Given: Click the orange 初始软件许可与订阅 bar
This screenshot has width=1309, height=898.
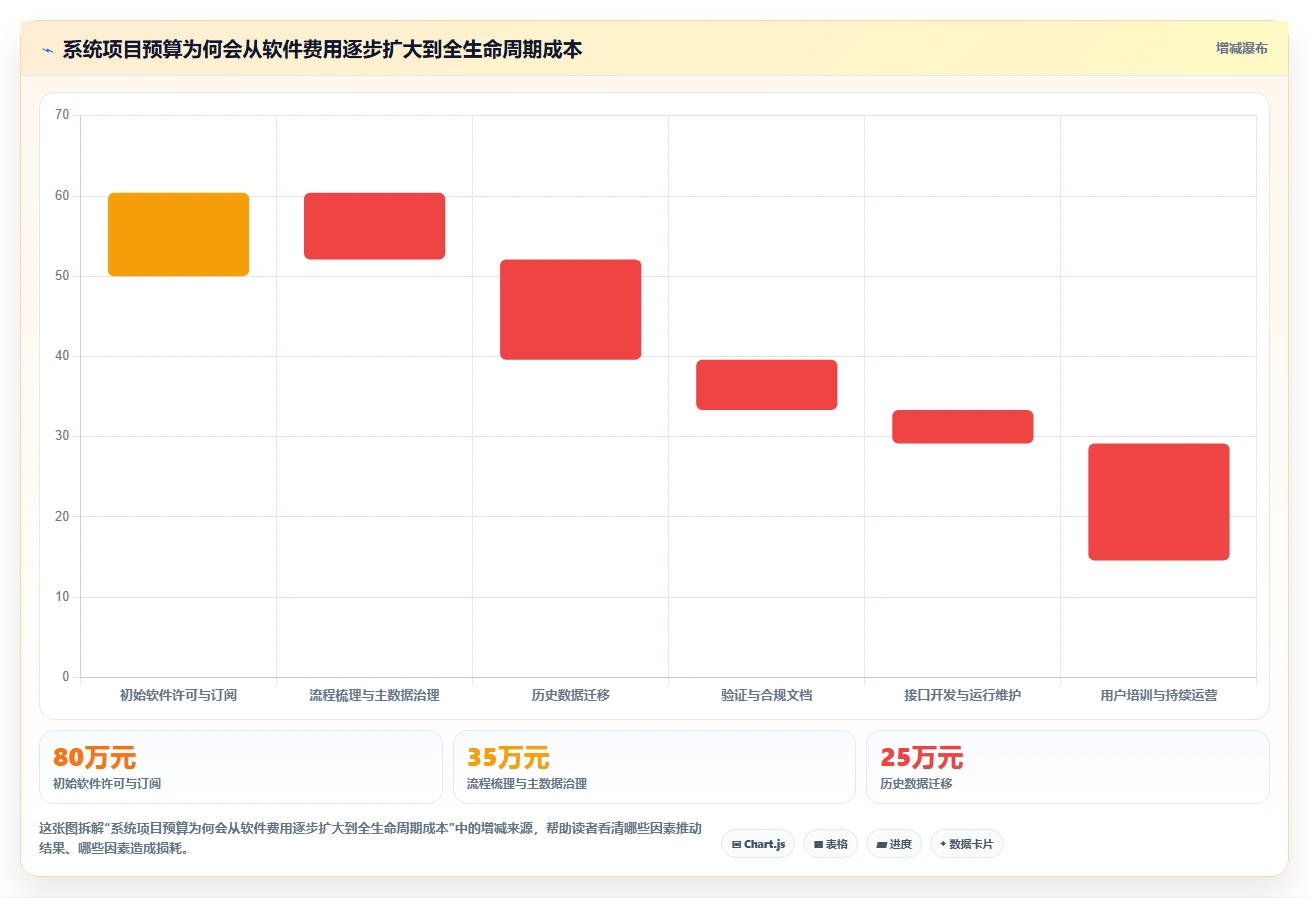Looking at the screenshot, I should click(x=178, y=234).
